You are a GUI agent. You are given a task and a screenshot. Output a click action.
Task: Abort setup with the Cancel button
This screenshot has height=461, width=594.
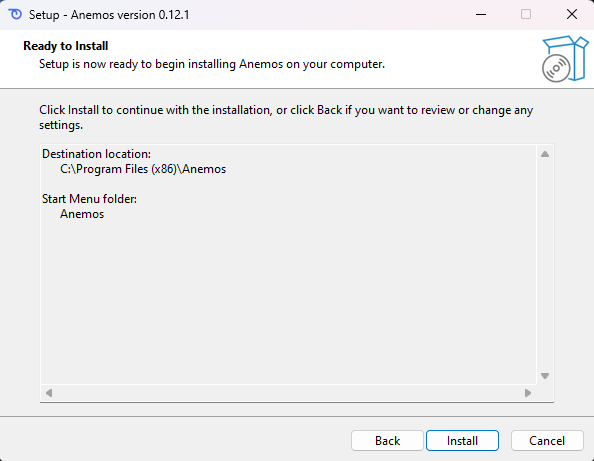click(547, 441)
